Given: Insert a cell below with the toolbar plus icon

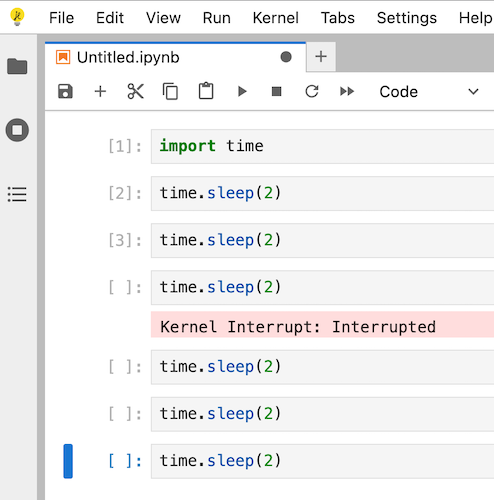Looking at the screenshot, I should (x=100, y=91).
